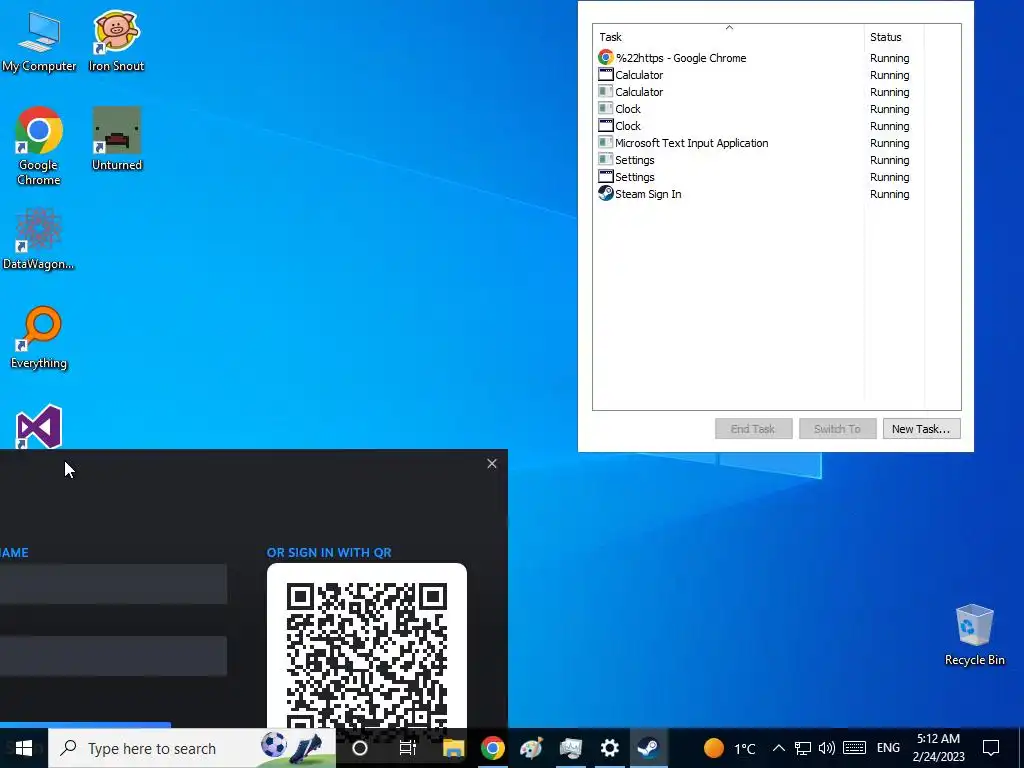Click the Windows Start button
Viewport: 1024px width, 768px height.
coord(24,748)
